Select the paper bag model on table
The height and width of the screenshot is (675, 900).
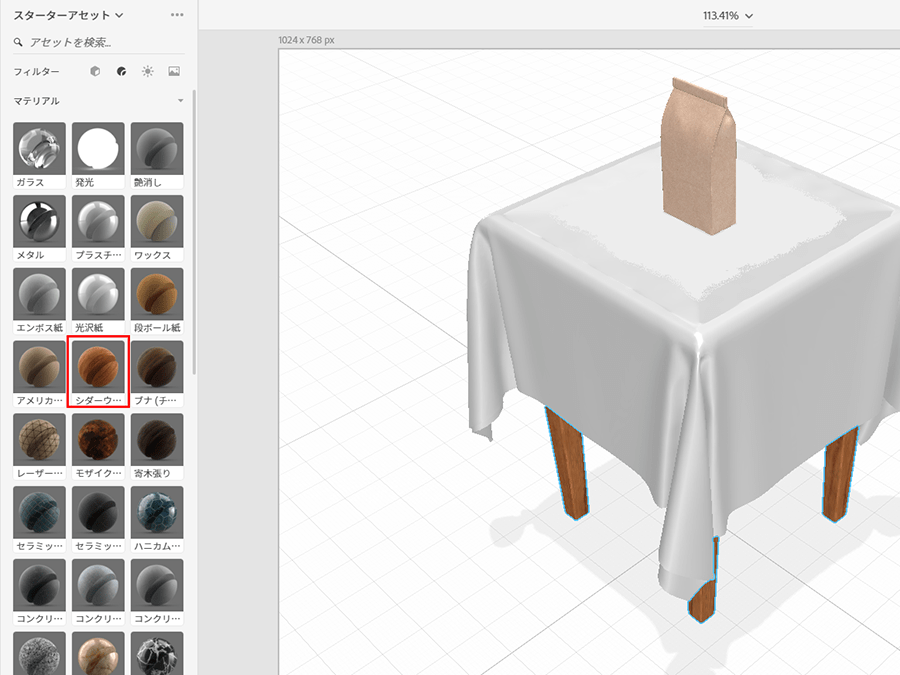point(699,160)
